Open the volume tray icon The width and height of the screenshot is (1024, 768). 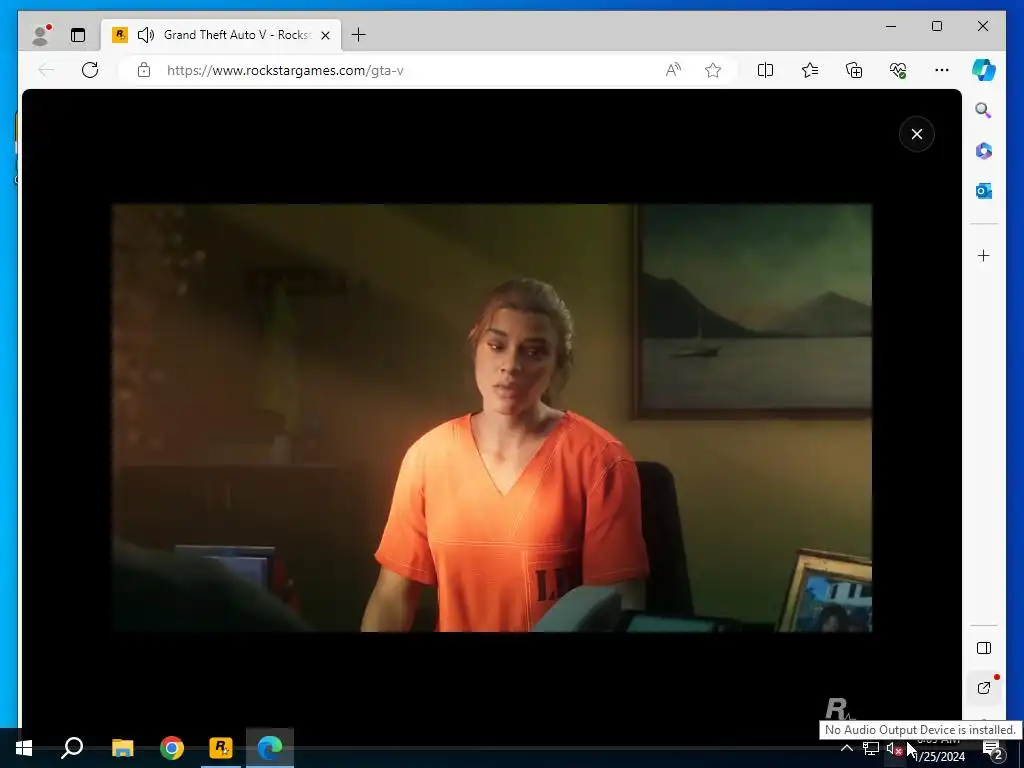tap(894, 749)
